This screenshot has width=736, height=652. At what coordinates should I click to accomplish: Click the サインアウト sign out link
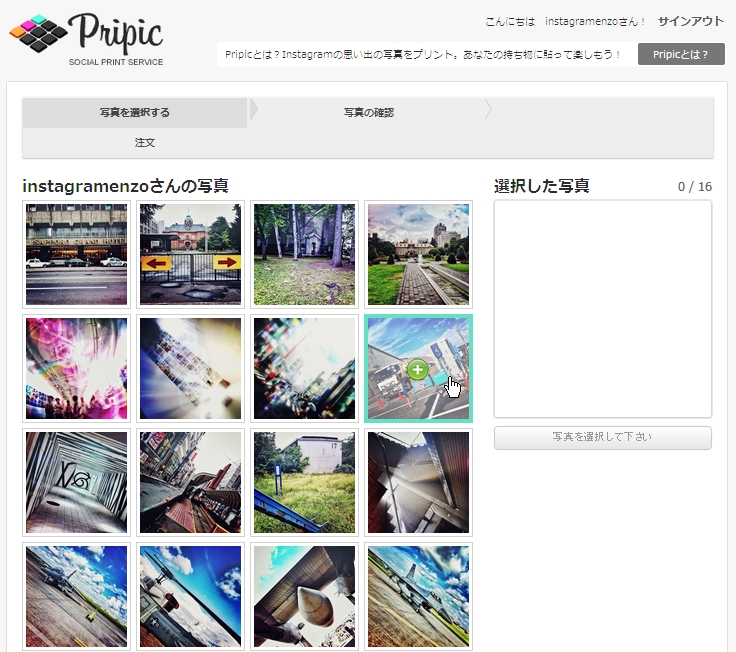690,21
